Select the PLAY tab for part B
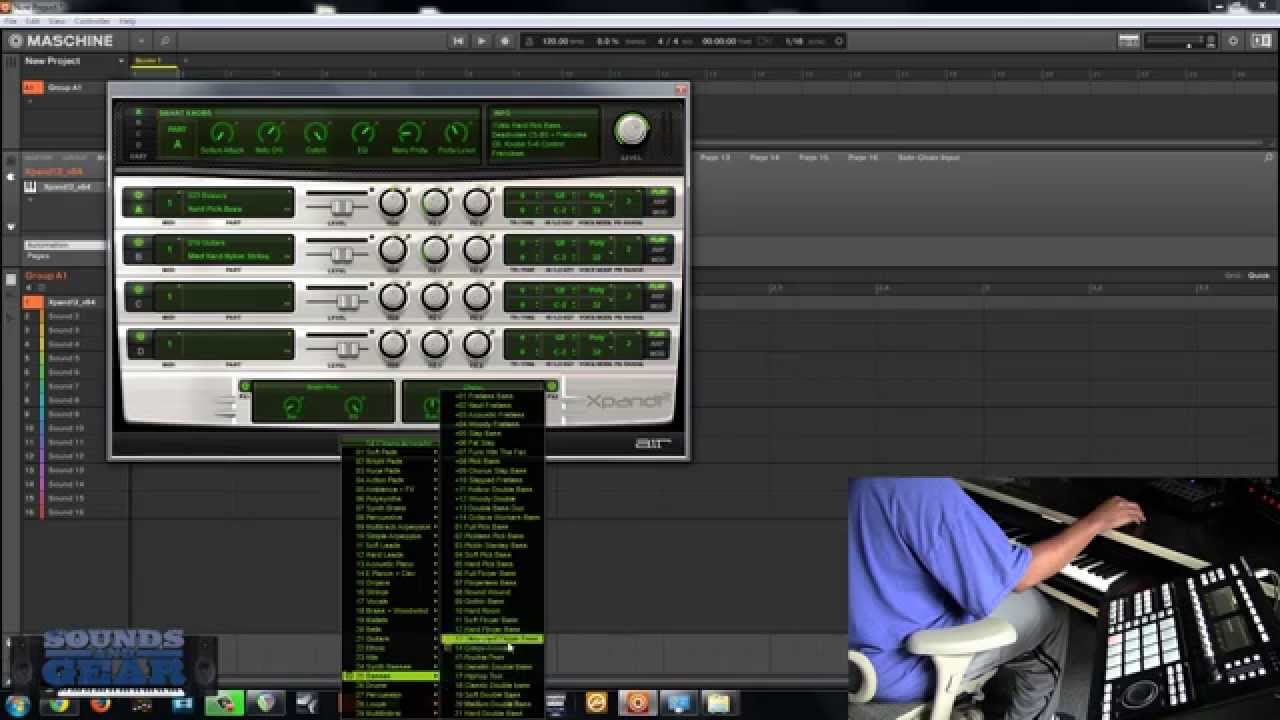Viewport: 1280px width, 720px height. tap(658, 239)
